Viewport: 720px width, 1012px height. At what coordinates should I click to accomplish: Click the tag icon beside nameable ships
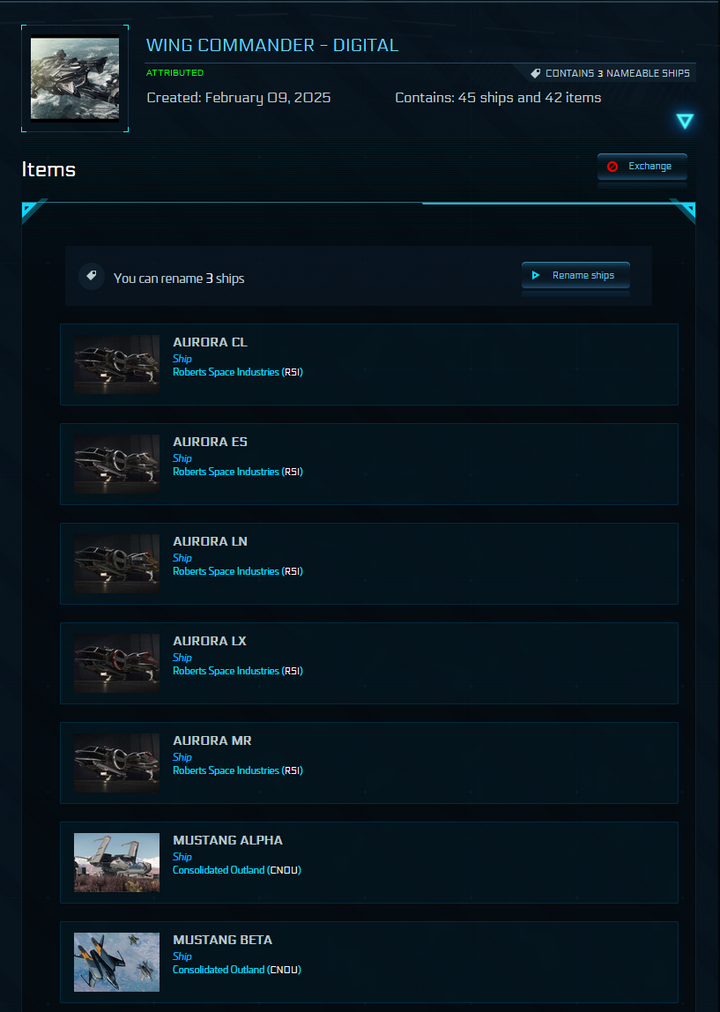[535, 74]
